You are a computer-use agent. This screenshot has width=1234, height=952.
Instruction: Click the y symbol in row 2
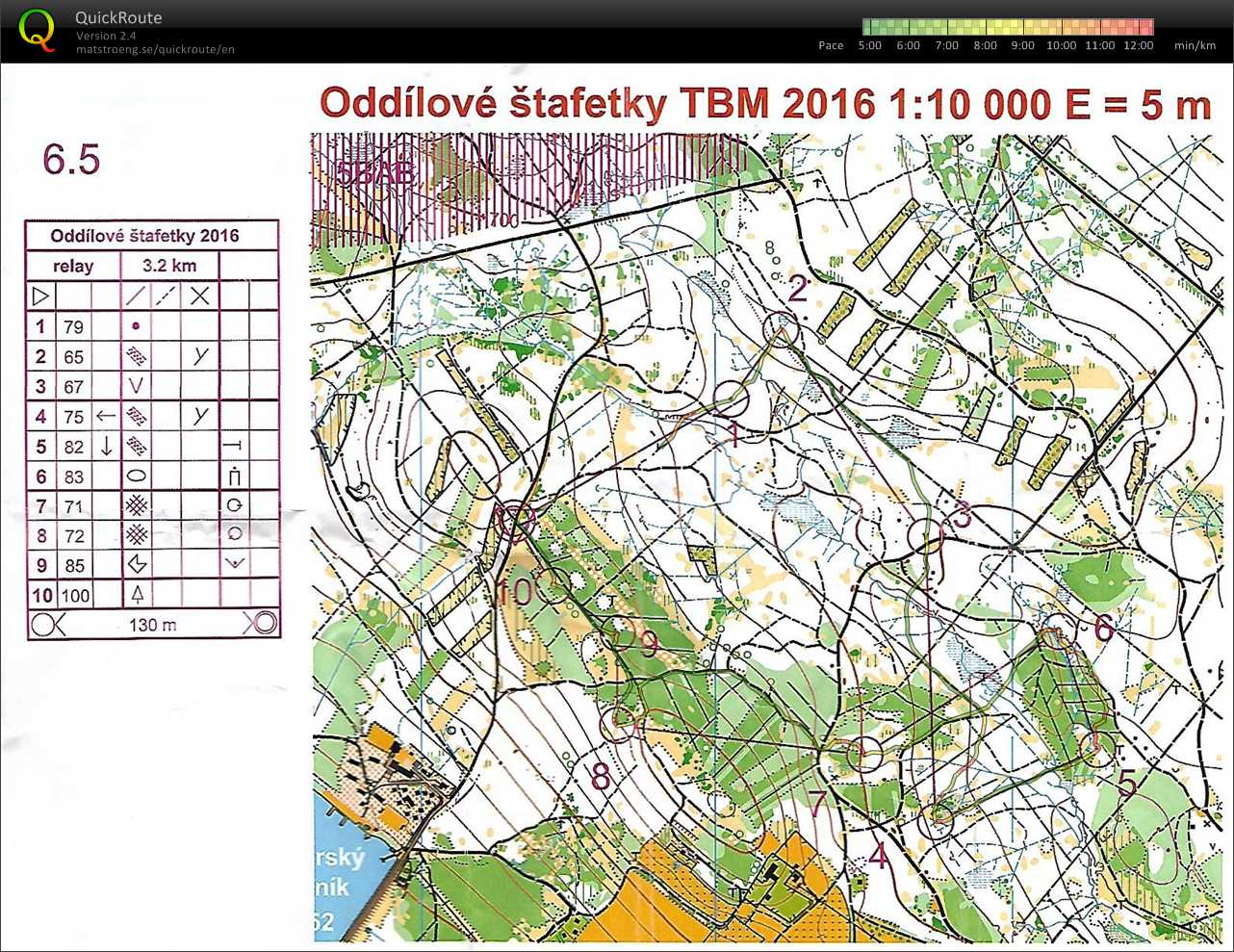[x=200, y=355]
